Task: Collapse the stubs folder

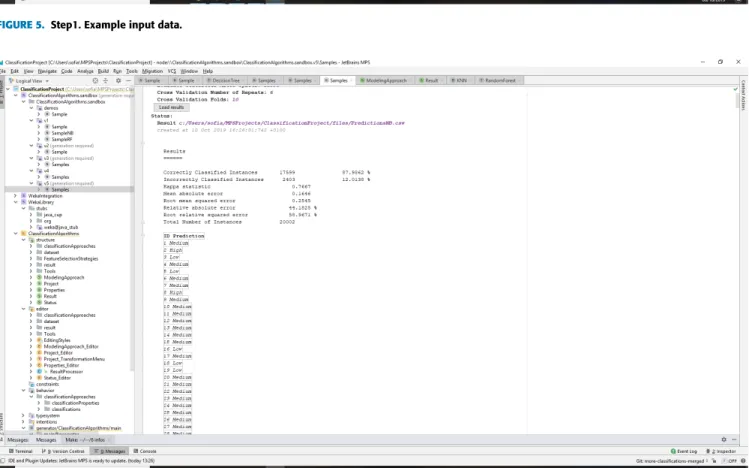Action: [x=23, y=208]
